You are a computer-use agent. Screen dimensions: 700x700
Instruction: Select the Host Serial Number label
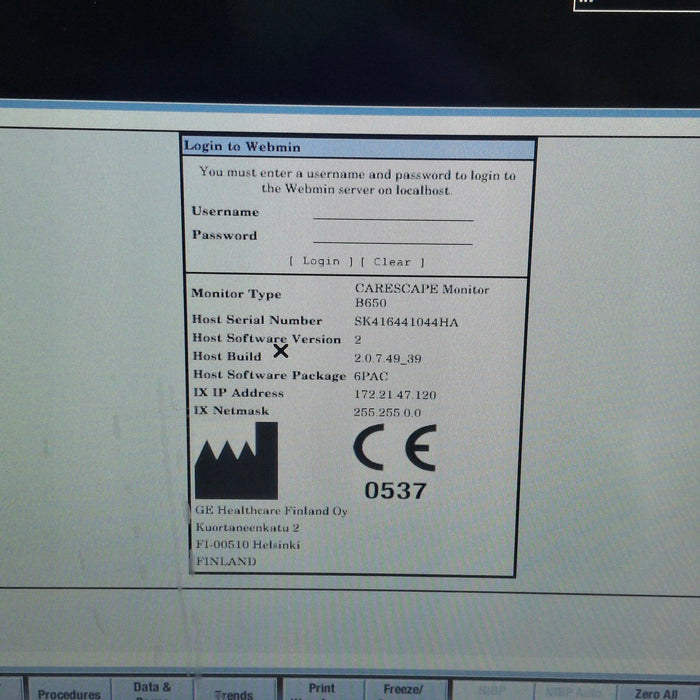[257, 320]
